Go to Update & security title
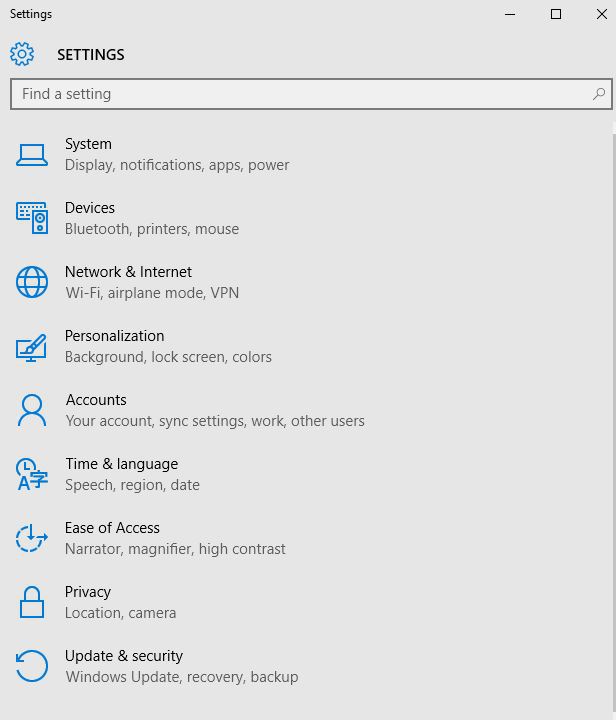The height and width of the screenshot is (720, 616). [x=123, y=656]
